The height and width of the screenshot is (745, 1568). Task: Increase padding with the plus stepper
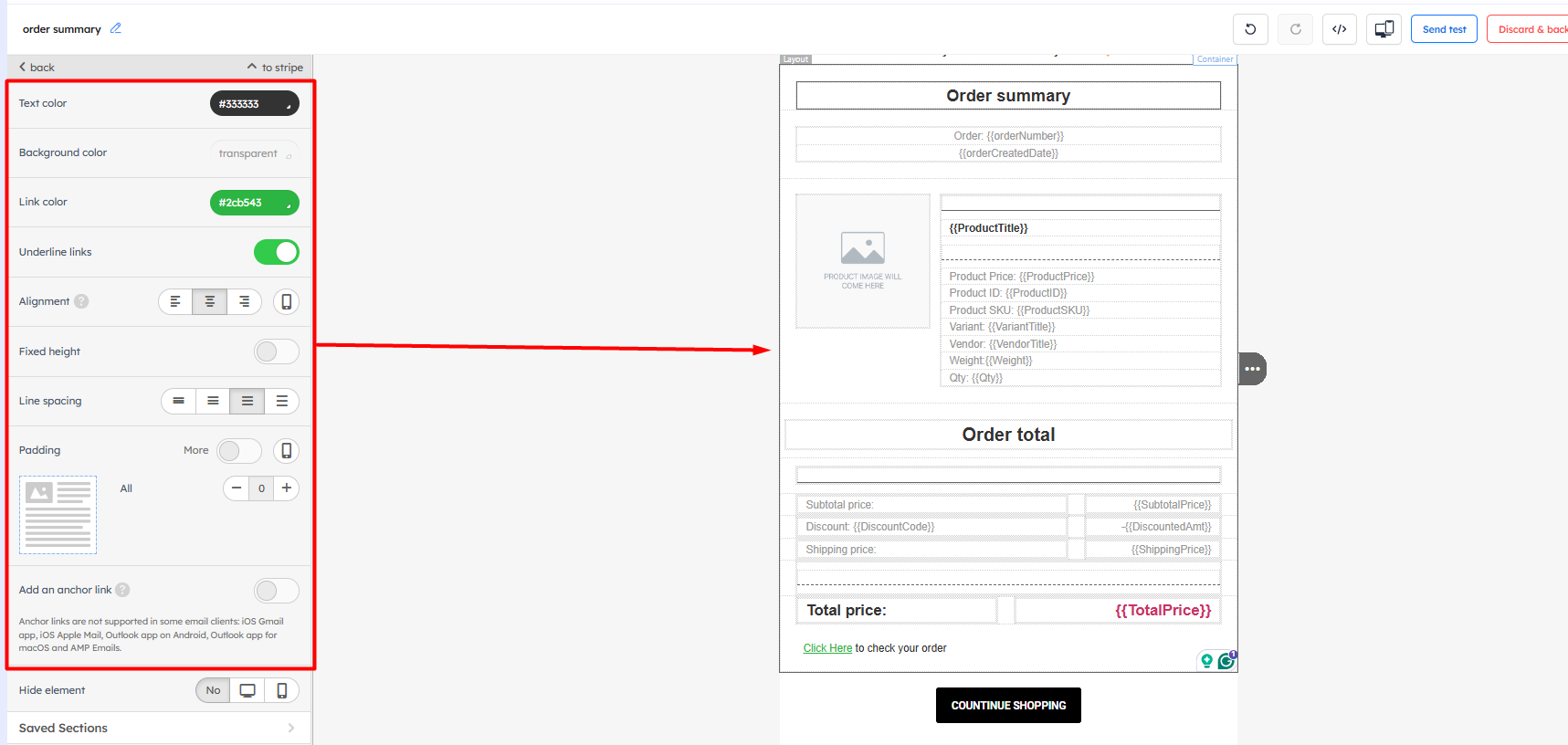(x=287, y=488)
